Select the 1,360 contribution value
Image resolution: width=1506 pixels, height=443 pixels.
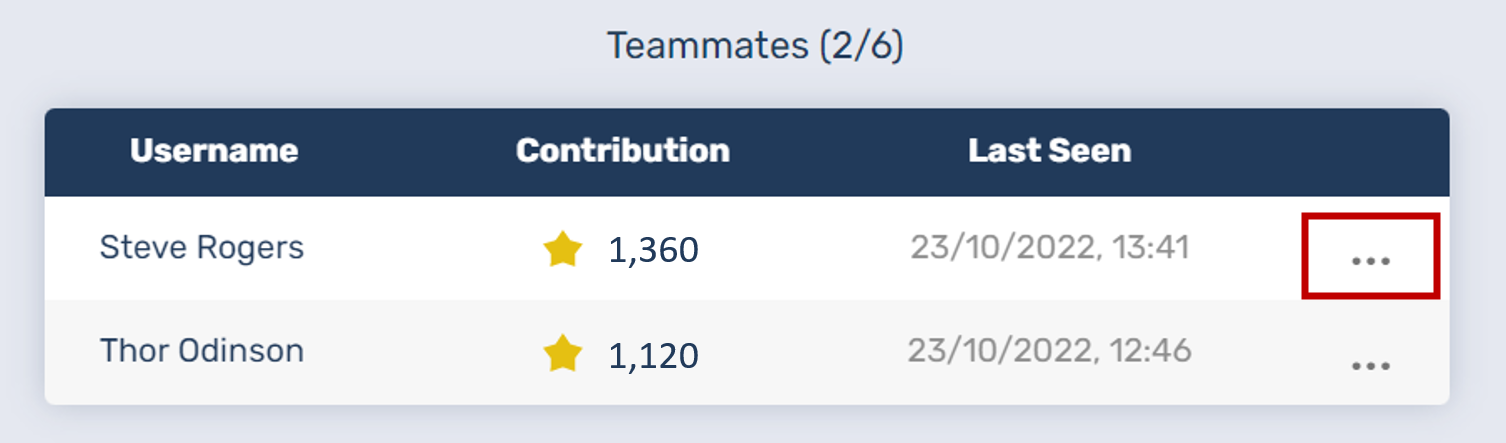click(653, 250)
